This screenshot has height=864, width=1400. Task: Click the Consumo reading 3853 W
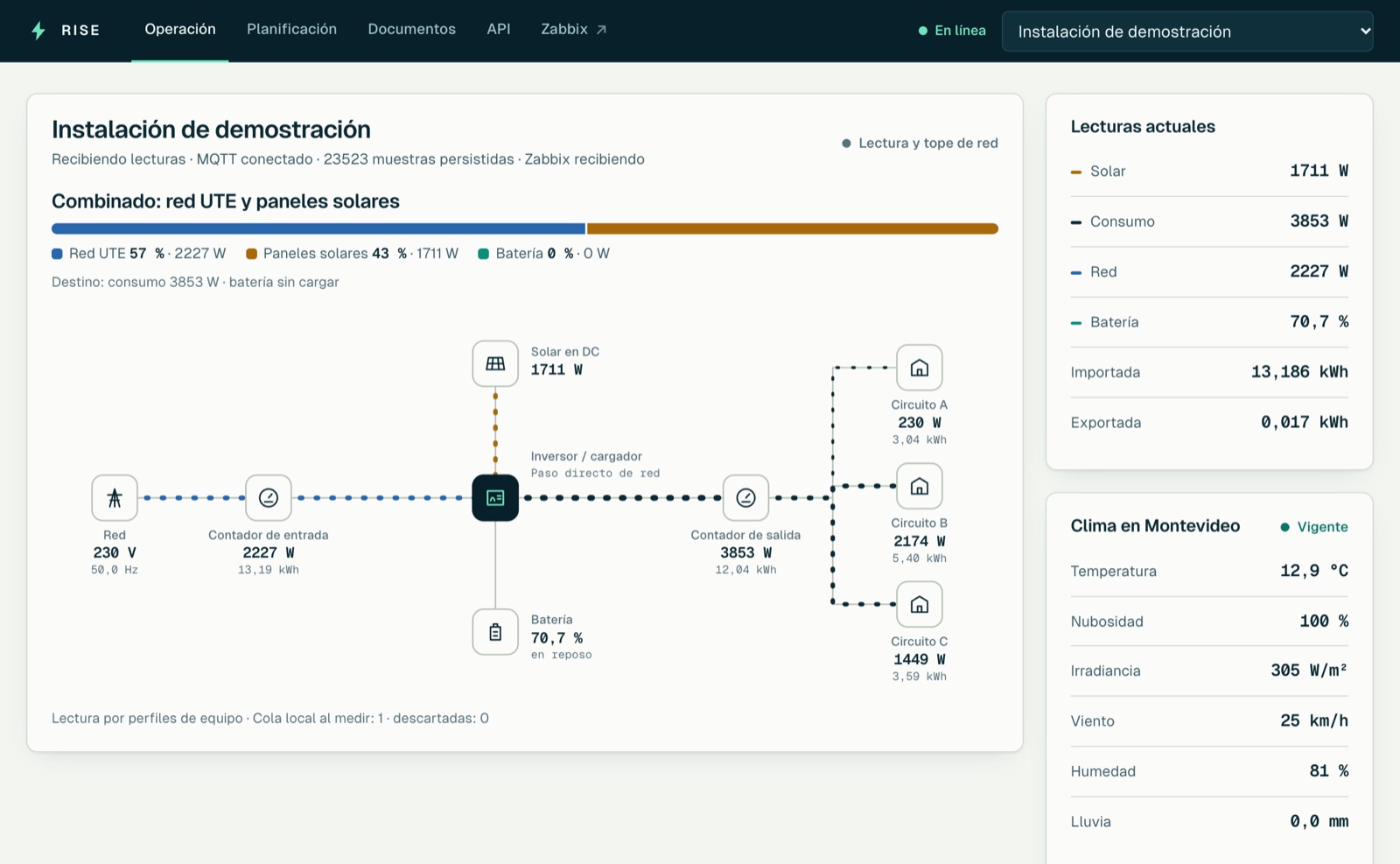pos(1319,221)
